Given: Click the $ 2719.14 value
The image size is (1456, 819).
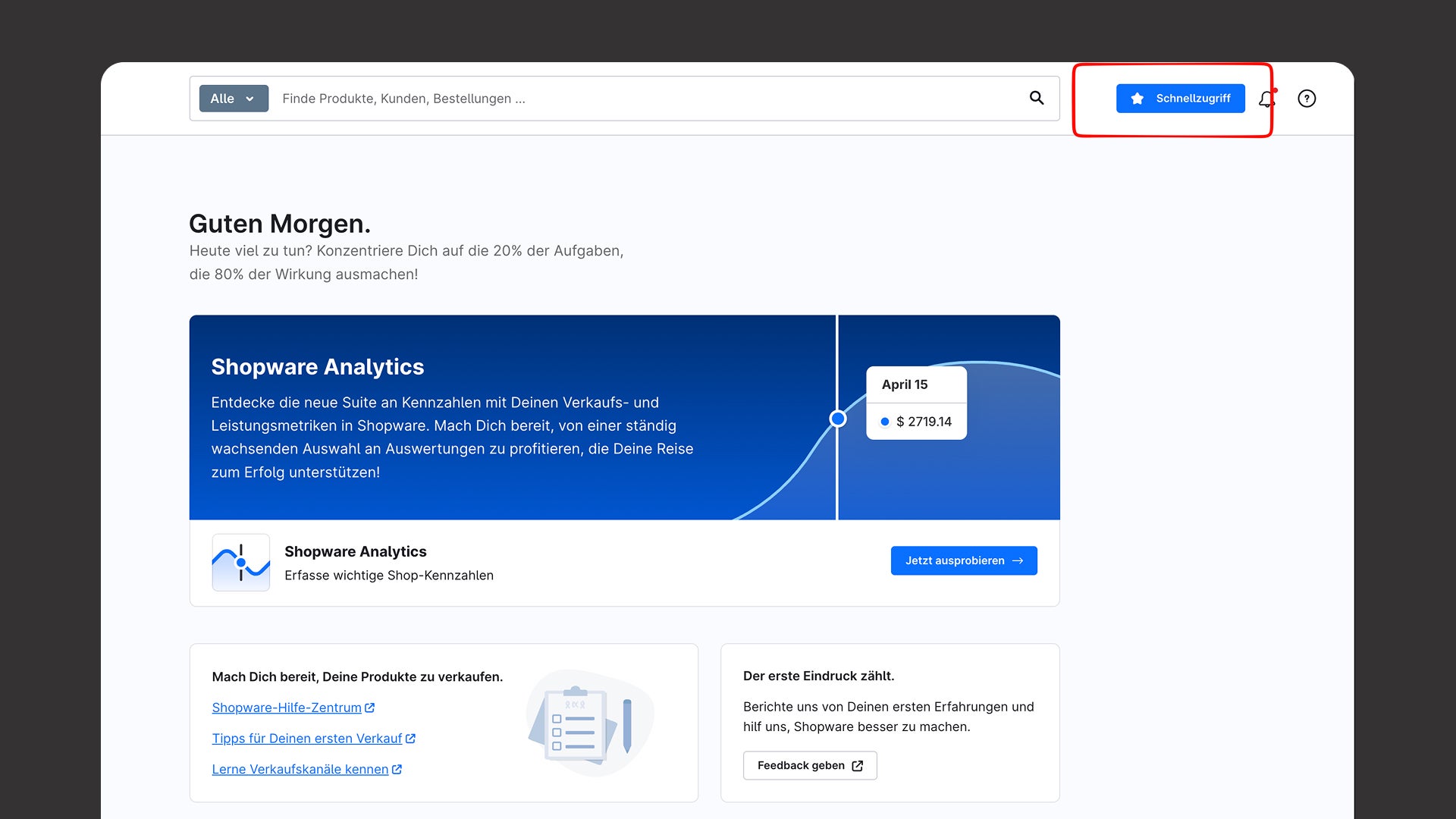Looking at the screenshot, I should pyautogui.click(x=924, y=422).
